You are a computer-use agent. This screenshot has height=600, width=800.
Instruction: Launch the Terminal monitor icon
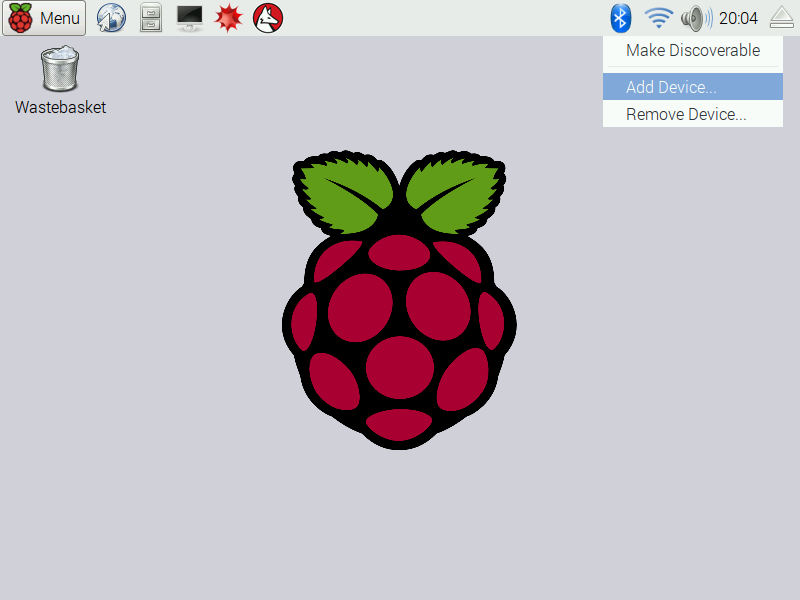click(x=190, y=18)
